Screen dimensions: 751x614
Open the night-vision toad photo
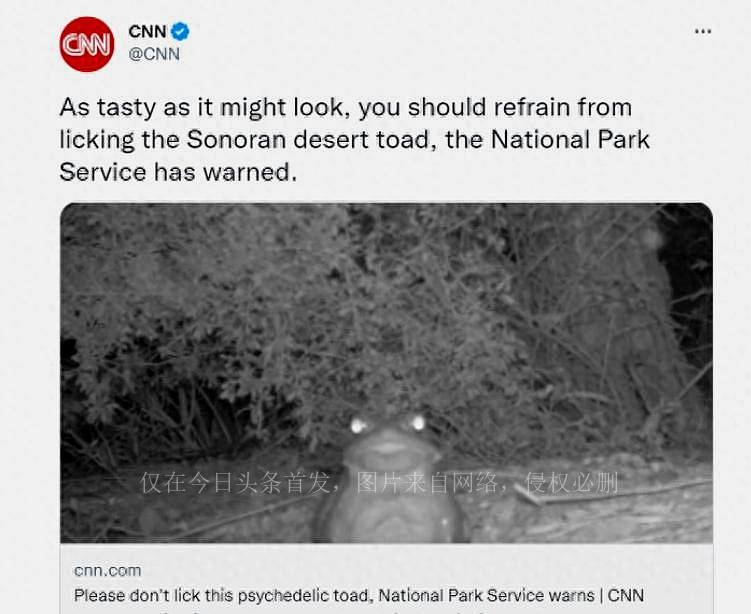386,373
